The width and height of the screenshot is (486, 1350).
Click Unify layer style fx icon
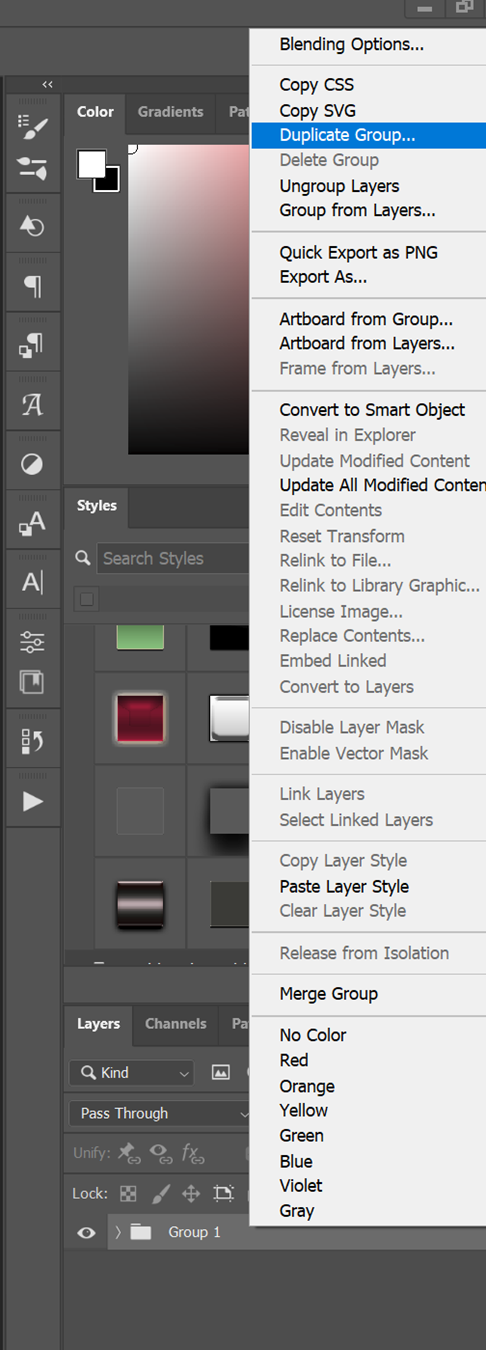point(193,1153)
